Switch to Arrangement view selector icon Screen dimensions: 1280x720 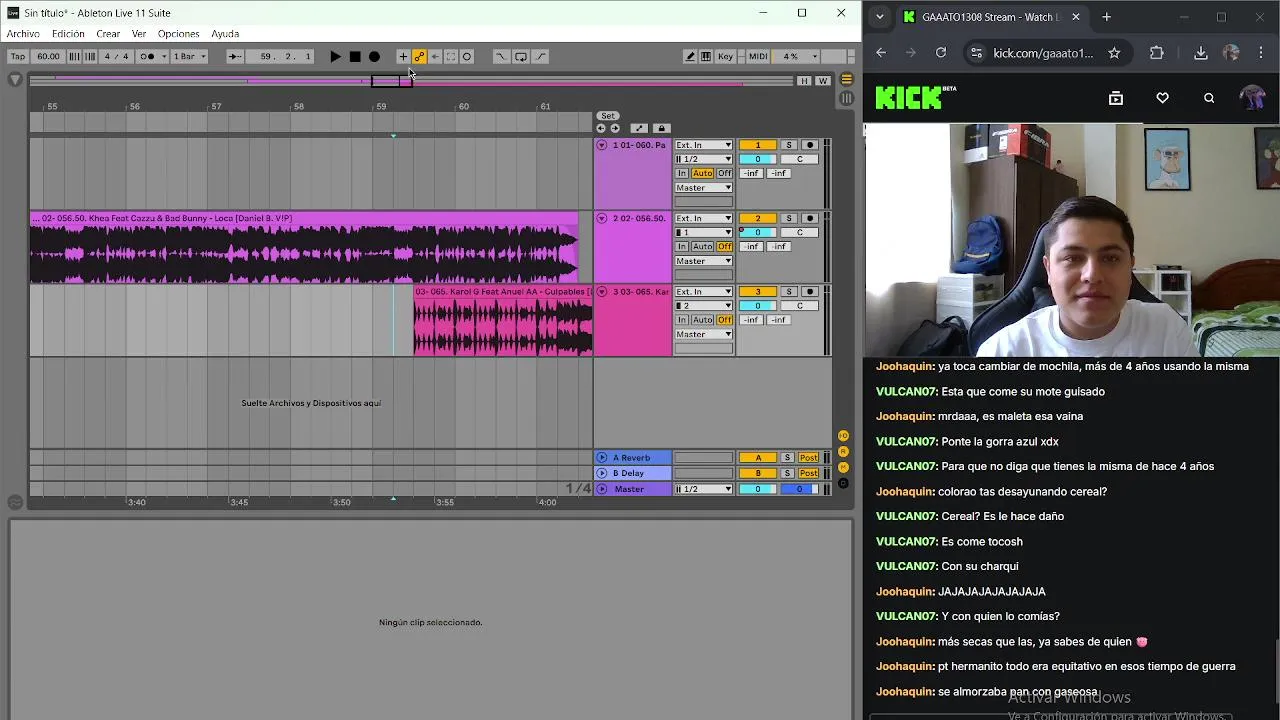point(846,80)
